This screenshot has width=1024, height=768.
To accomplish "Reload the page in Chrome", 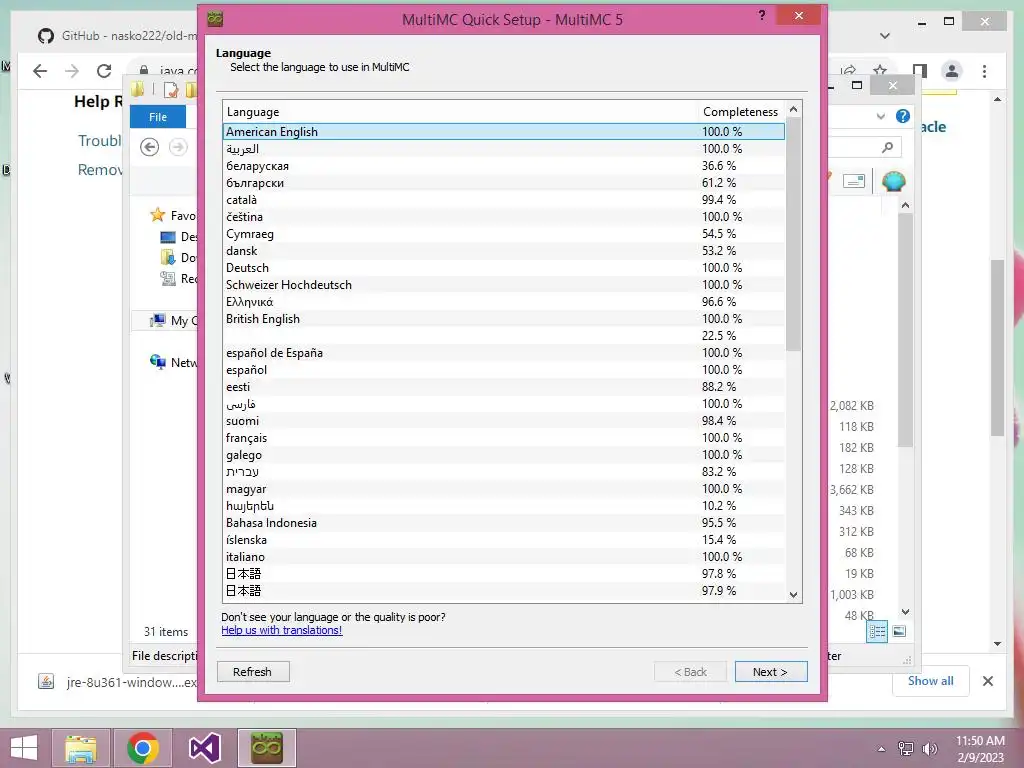I will pyautogui.click(x=104, y=71).
